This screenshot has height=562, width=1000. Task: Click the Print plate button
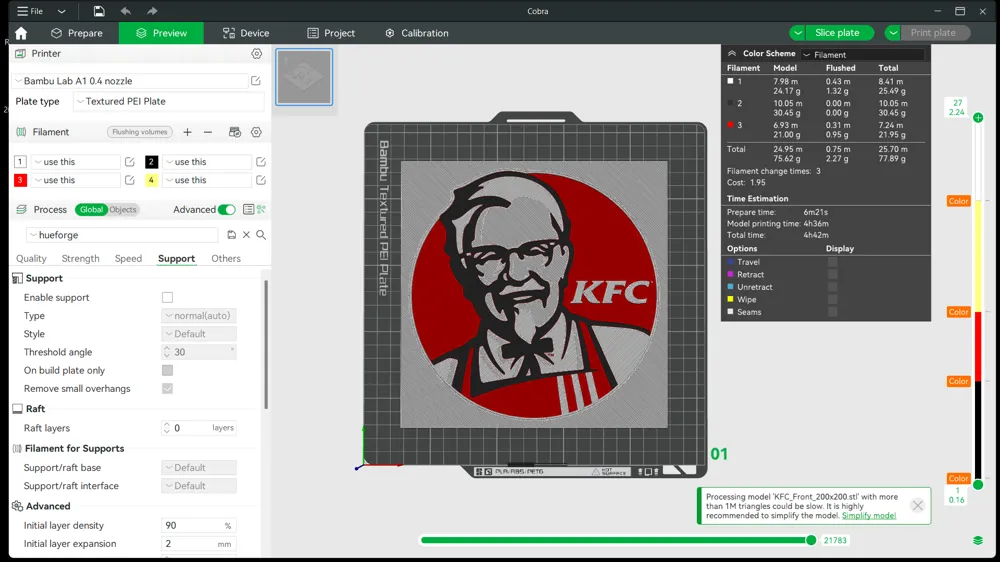click(x=935, y=33)
